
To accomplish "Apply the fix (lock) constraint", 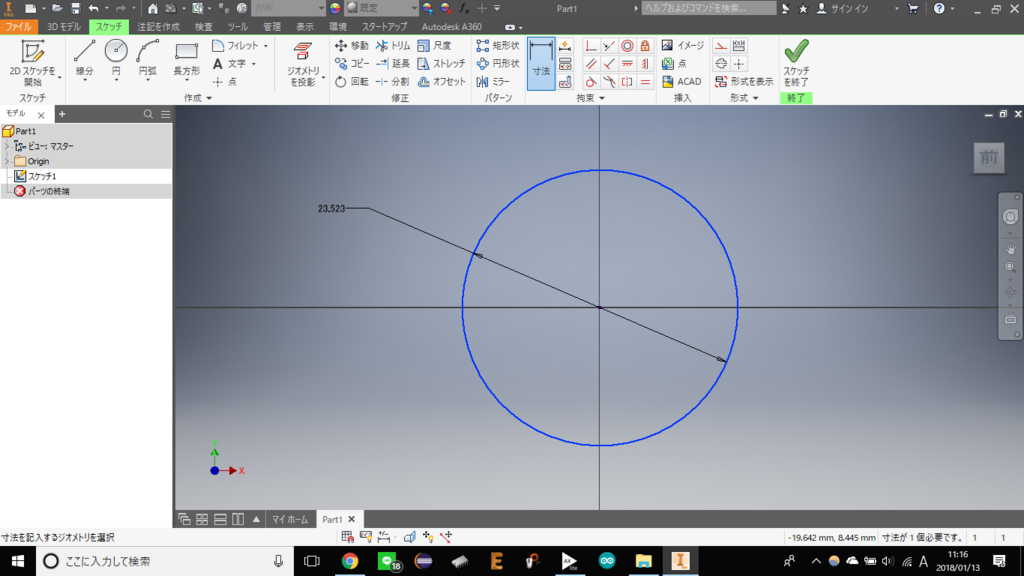I will (x=645, y=46).
